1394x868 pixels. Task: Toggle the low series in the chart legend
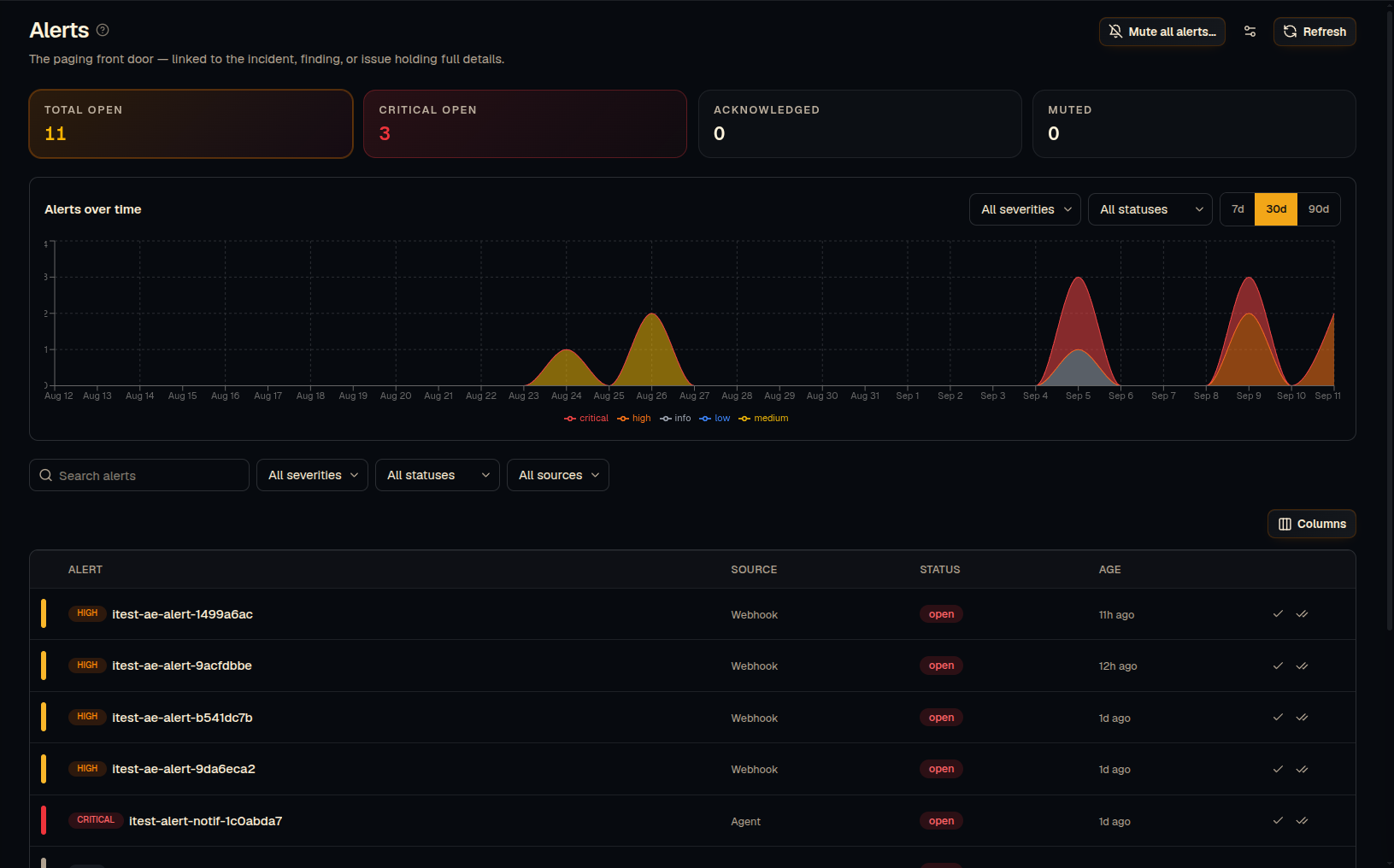pyautogui.click(x=715, y=419)
